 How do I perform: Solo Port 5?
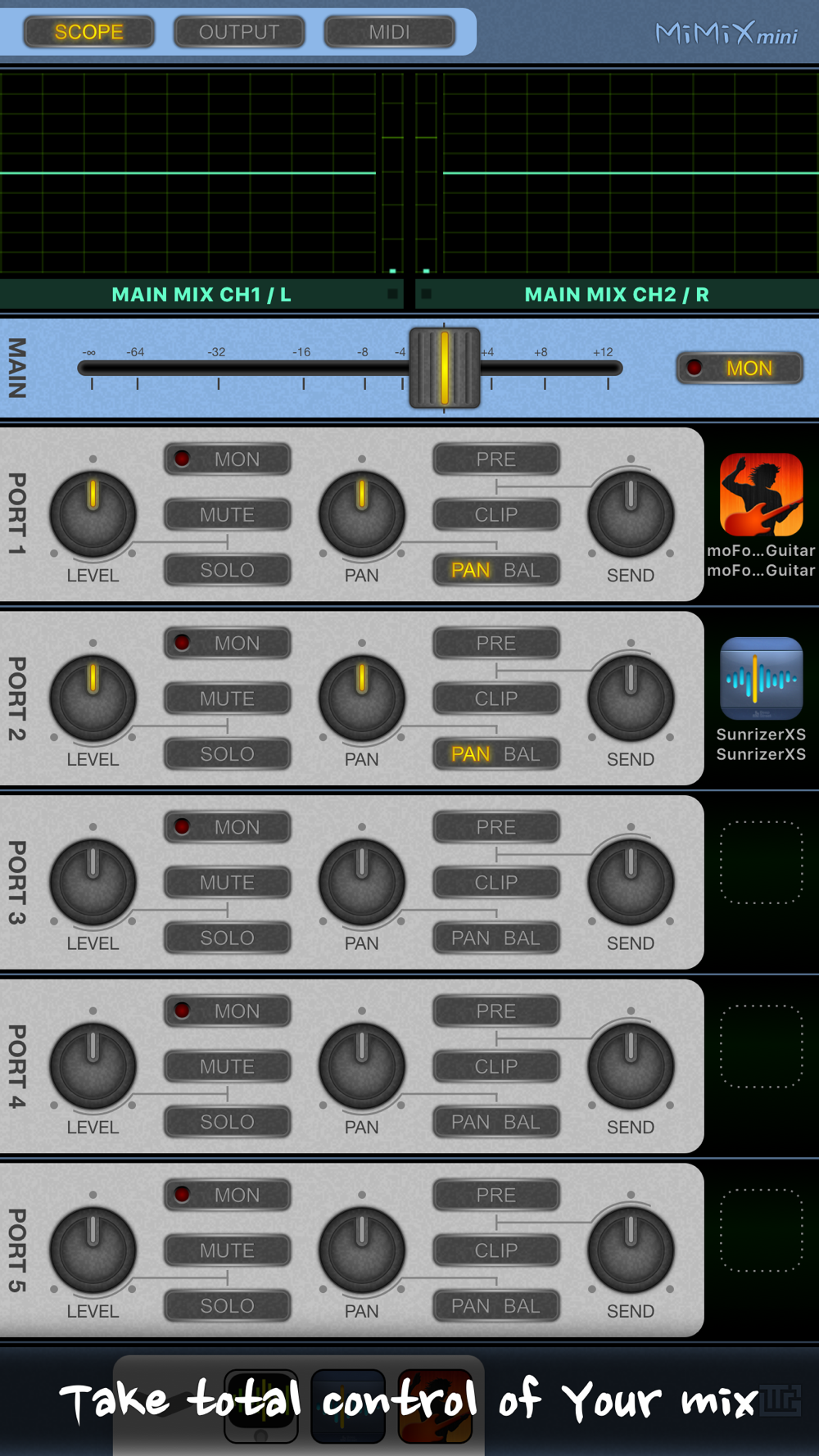228,1306
